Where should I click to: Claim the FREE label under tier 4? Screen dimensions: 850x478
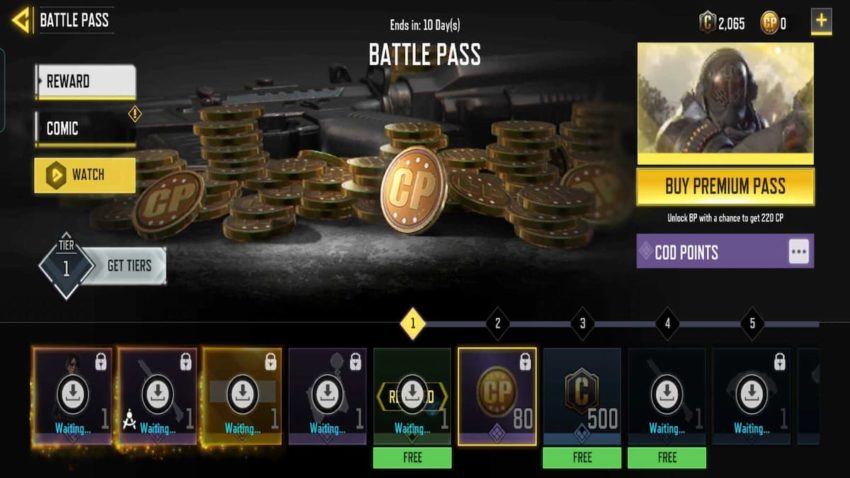coord(667,457)
